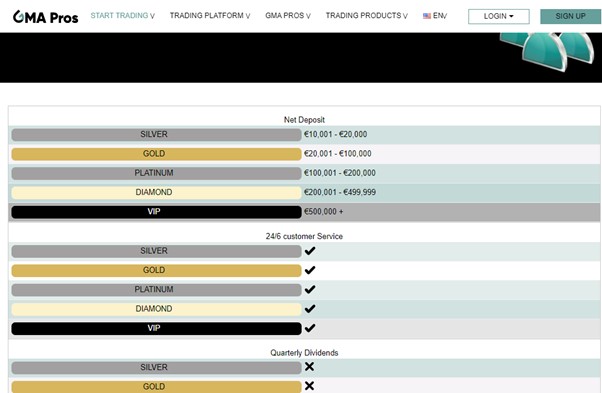Open the GMA Pros menu item
Image resolution: width=602 pixels, height=393 pixels.
tap(288, 16)
